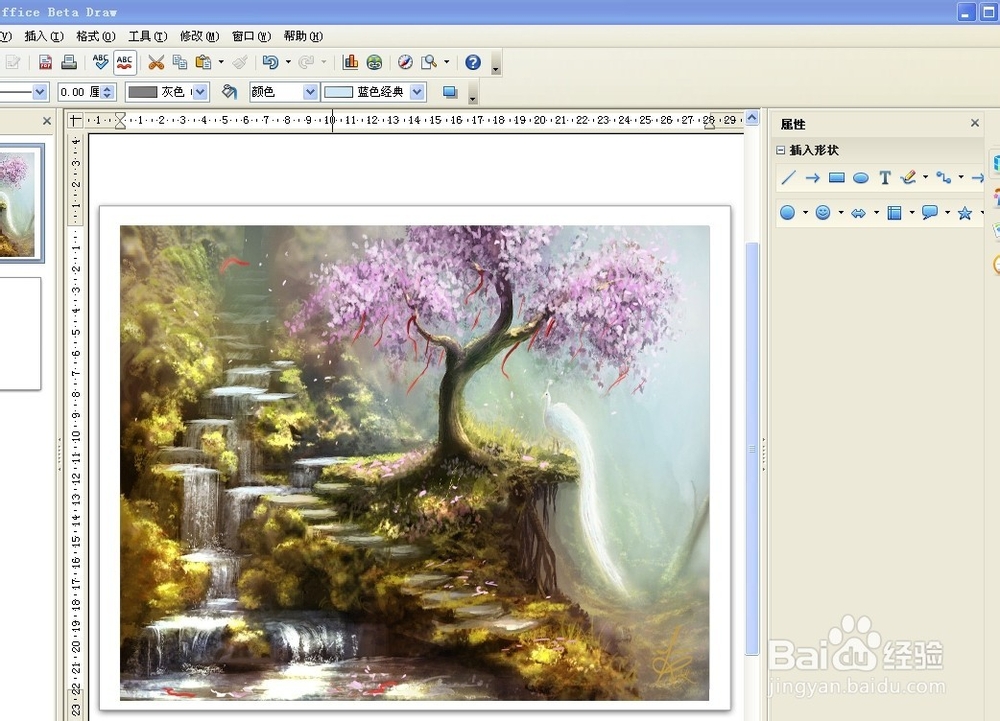Click the Insert chart icon
The height and width of the screenshot is (721, 1000).
[350, 62]
